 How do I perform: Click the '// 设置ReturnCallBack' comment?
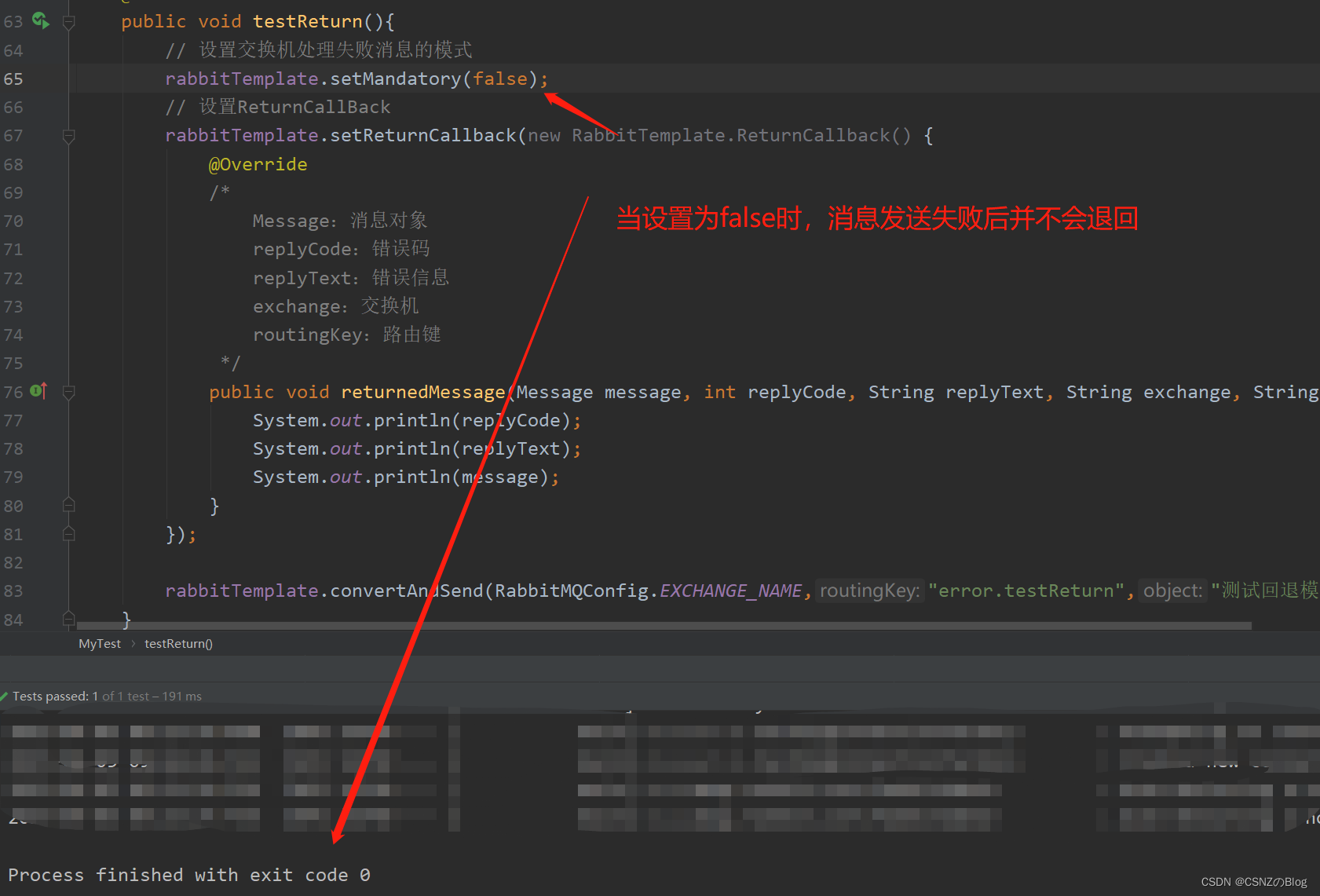click(277, 107)
